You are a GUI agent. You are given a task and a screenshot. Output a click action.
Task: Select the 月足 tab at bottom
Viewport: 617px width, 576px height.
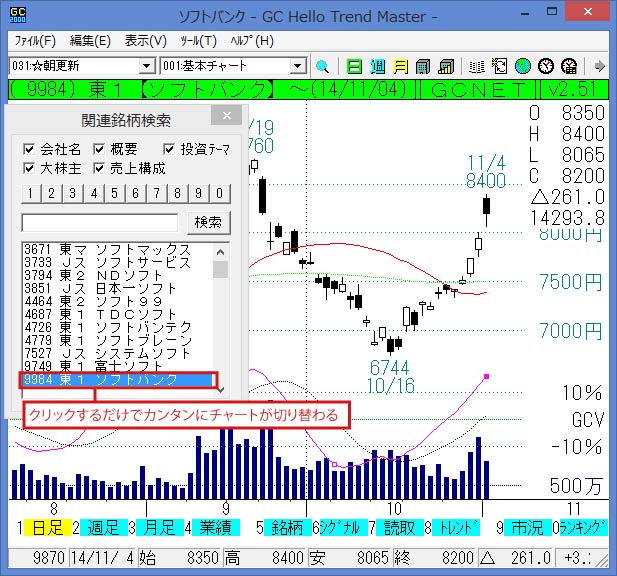[159, 528]
